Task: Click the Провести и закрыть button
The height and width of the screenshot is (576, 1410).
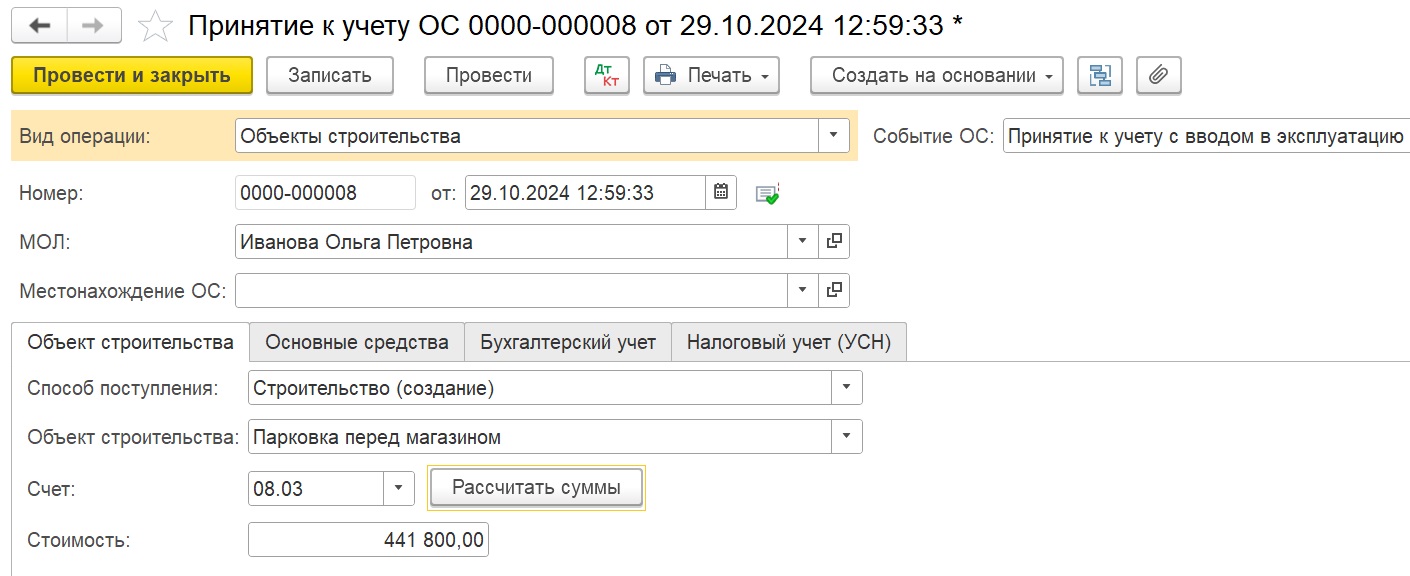Action: 132,75
